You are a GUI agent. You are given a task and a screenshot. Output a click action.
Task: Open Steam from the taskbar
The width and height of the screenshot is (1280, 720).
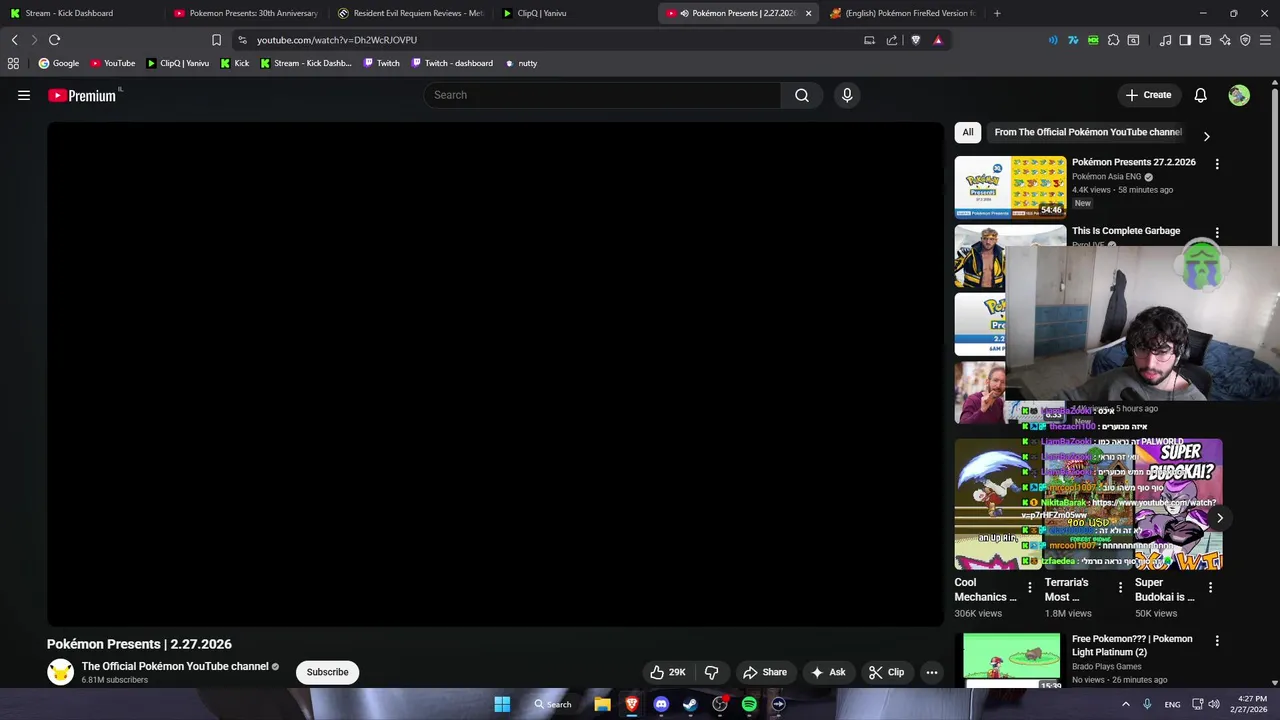point(690,704)
